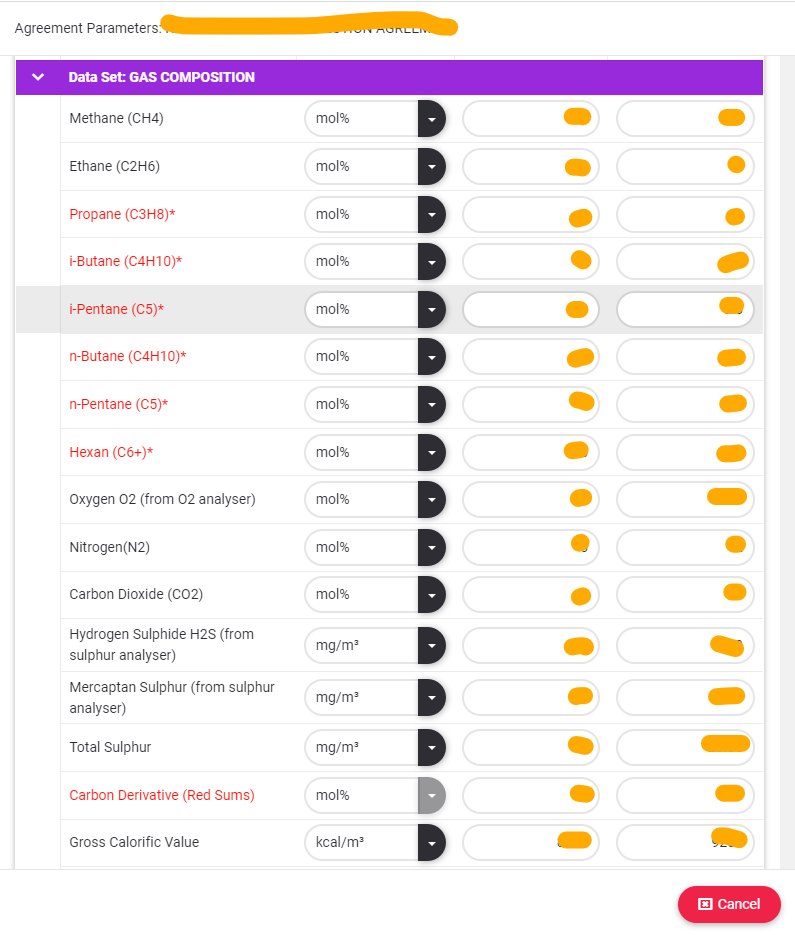Expand the Propane (C3H8) unit dropdown arrow
Viewport: 795px width, 935px height.
(431, 214)
